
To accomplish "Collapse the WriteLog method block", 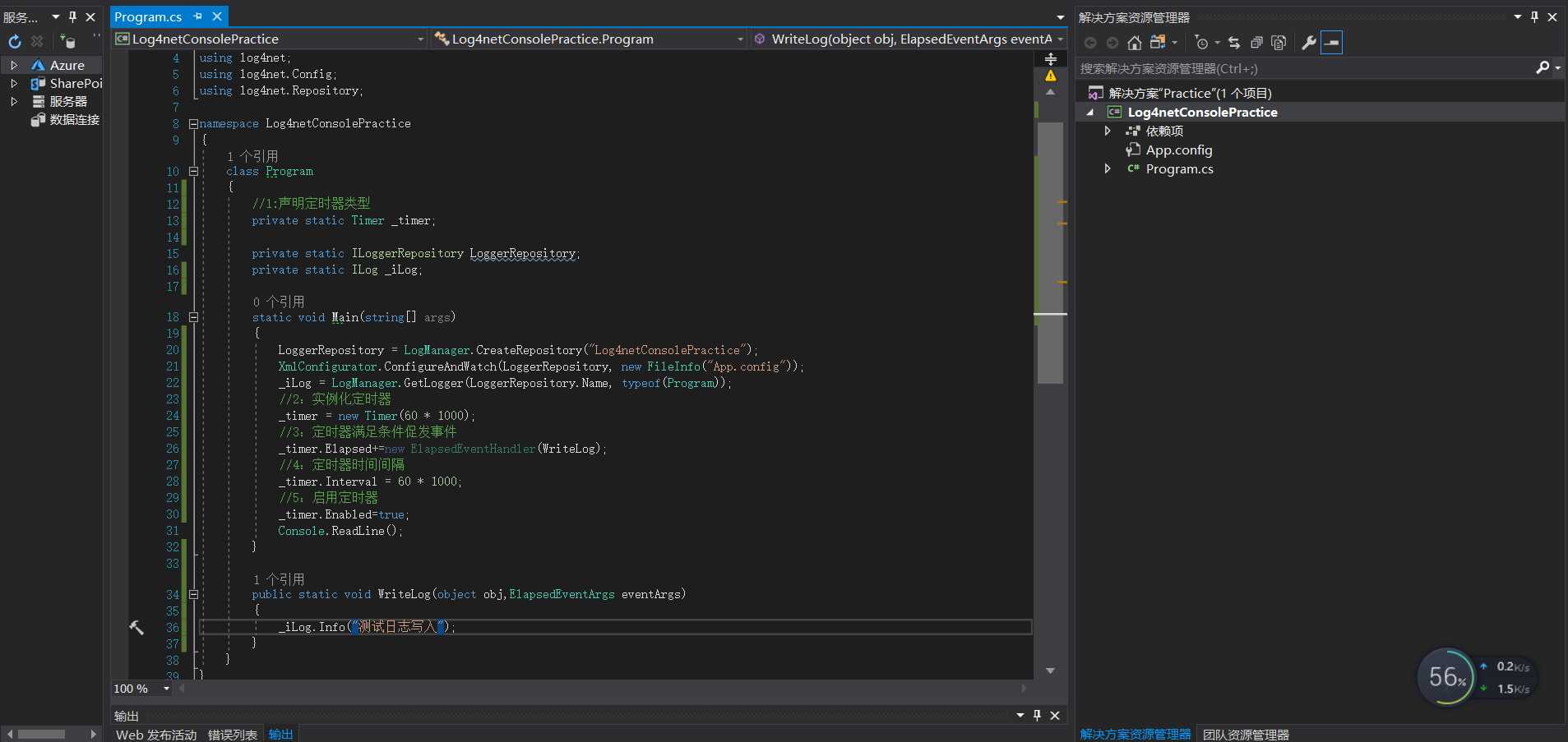I will [193, 594].
